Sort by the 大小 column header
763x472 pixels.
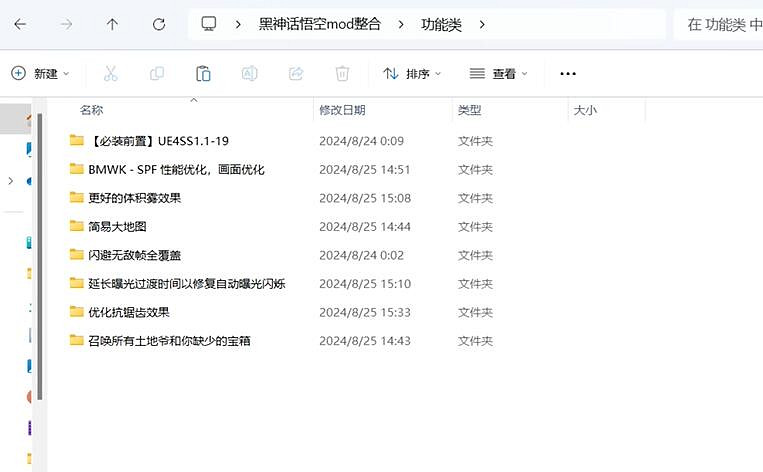[x=585, y=110]
